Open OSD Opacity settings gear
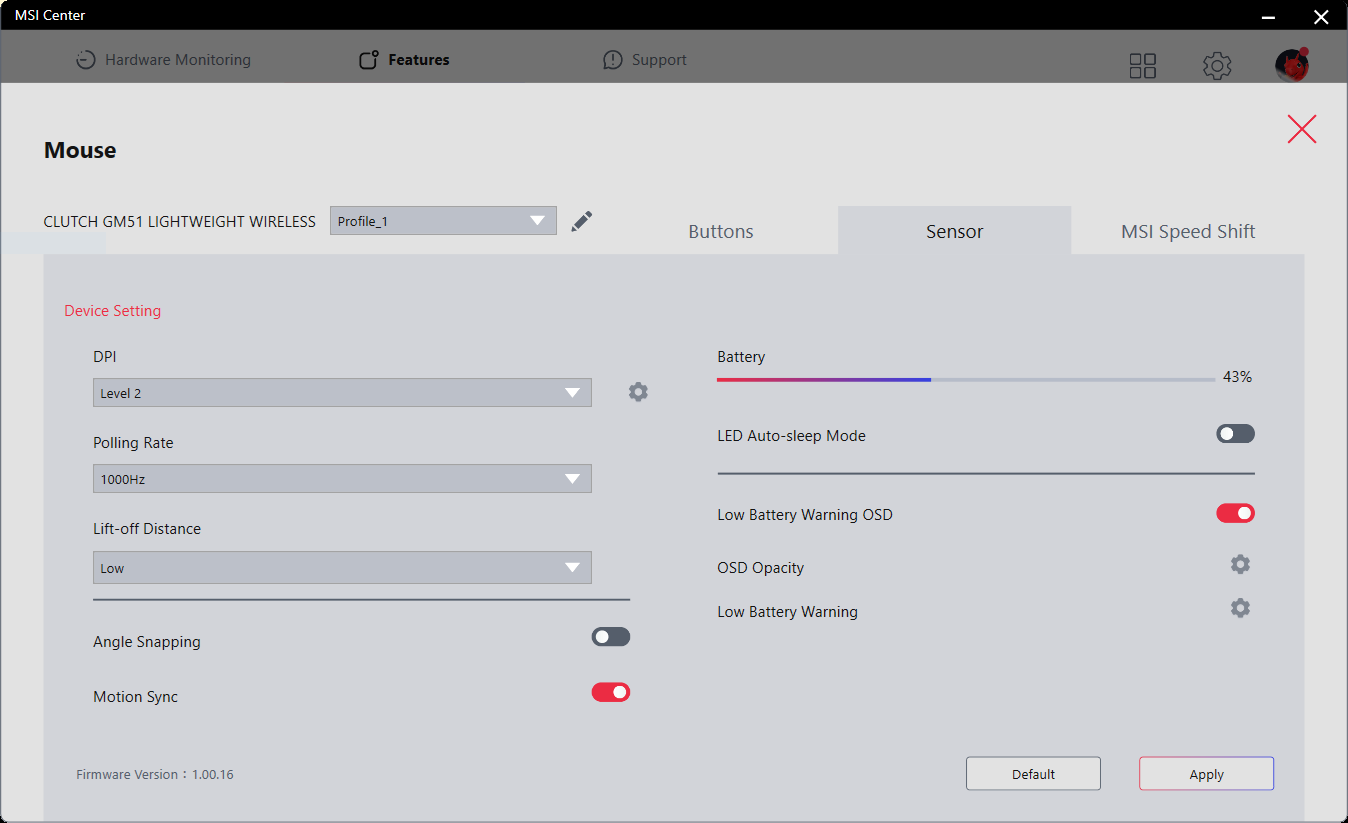 point(1240,565)
